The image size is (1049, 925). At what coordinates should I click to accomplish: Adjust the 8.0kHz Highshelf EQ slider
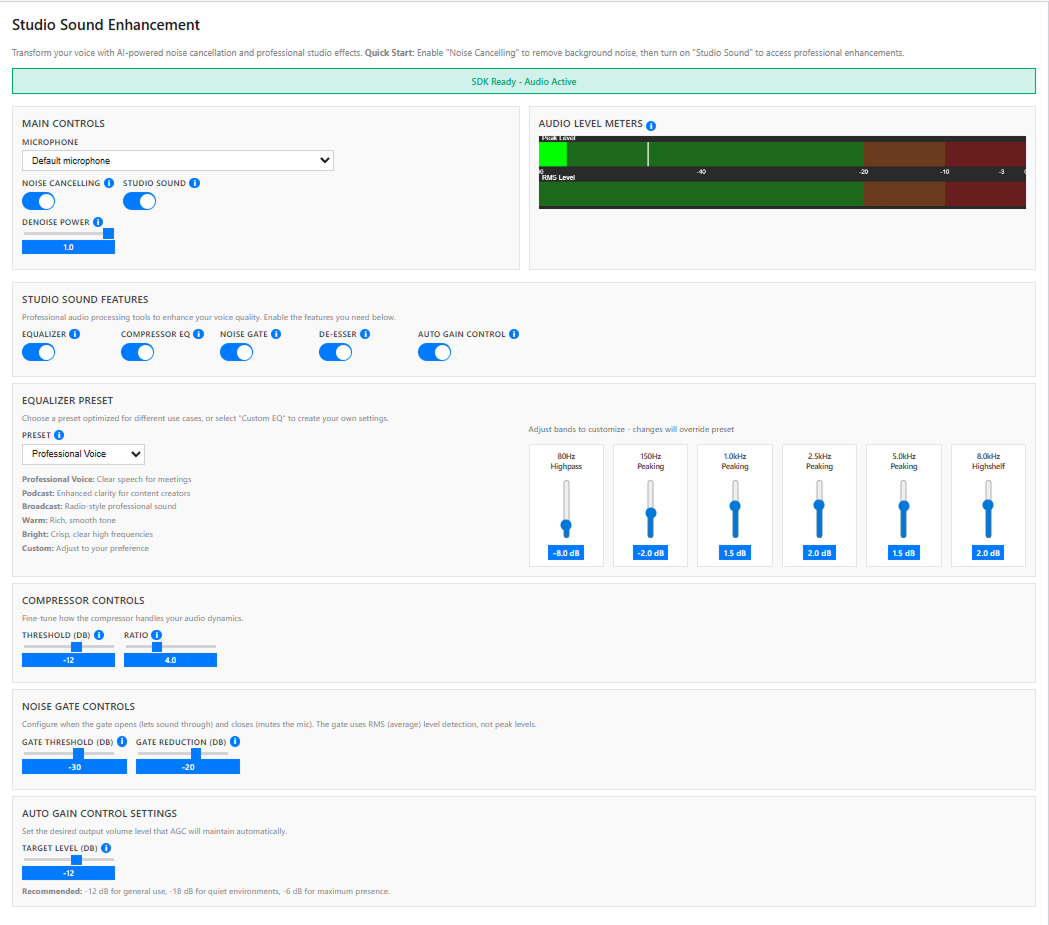[x=987, y=509]
